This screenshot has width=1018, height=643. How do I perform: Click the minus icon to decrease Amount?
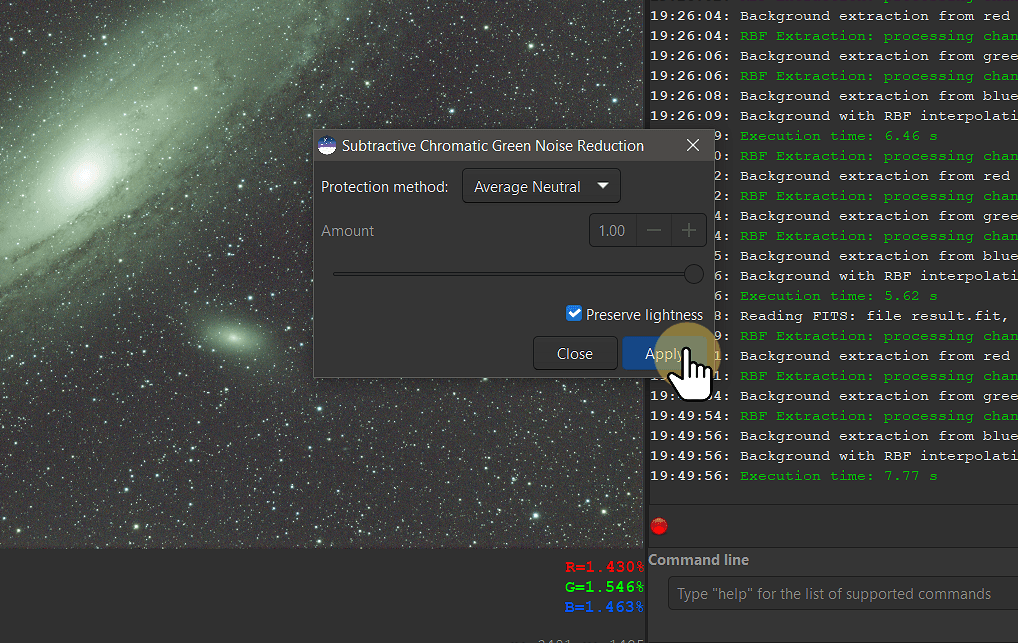tap(653, 230)
